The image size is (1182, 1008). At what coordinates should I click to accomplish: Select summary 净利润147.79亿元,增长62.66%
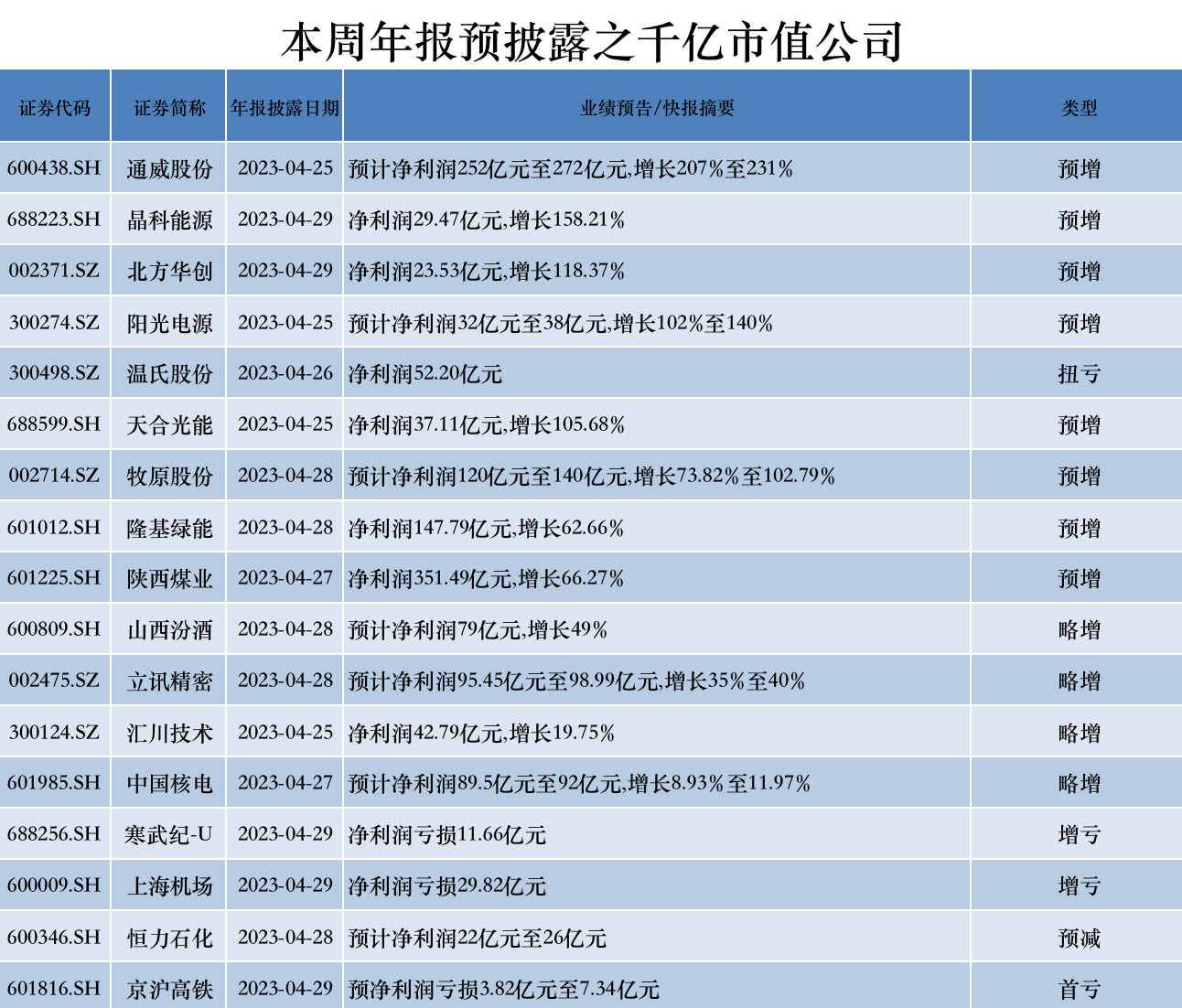tap(487, 528)
